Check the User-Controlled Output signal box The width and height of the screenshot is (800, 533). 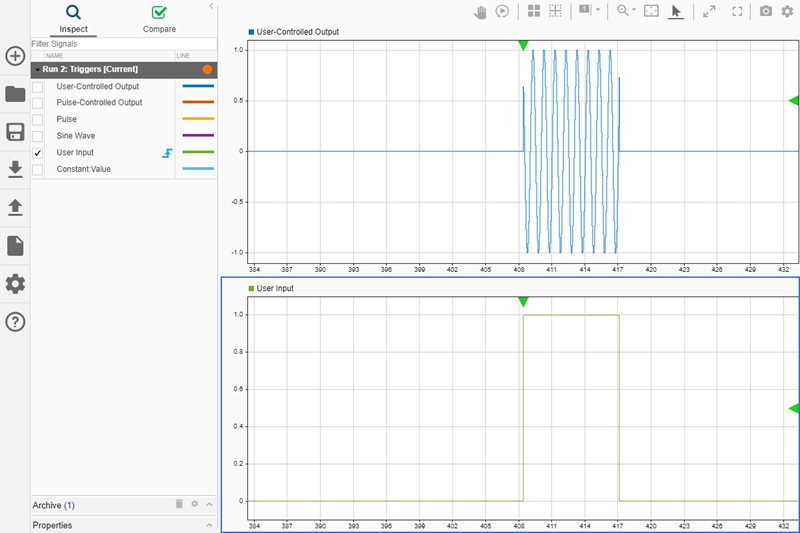click(x=37, y=87)
